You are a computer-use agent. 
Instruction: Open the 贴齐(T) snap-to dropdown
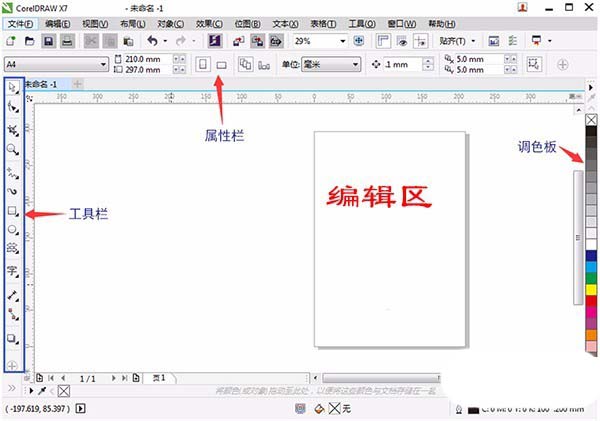(473, 41)
